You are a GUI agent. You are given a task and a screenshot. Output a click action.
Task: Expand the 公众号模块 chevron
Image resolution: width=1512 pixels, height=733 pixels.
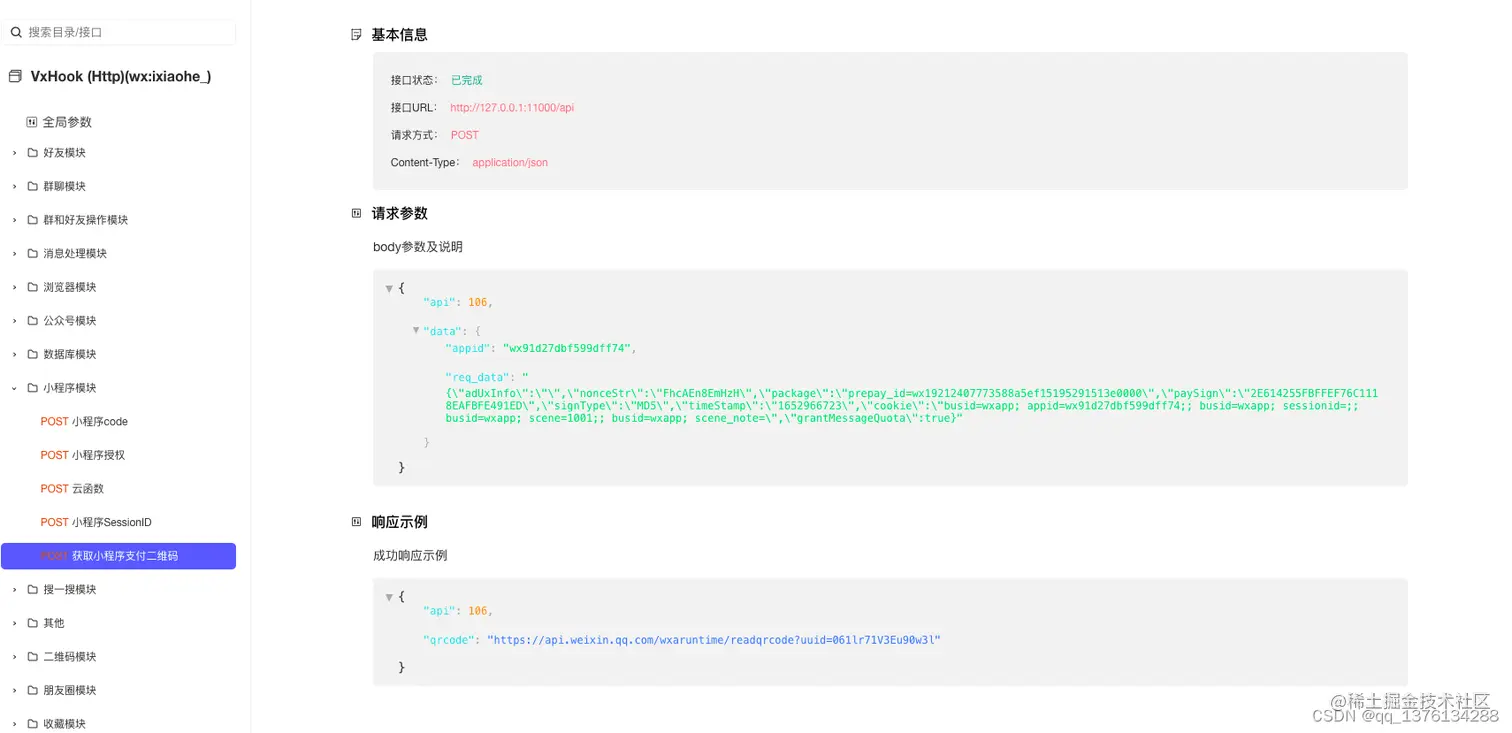tap(15, 321)
